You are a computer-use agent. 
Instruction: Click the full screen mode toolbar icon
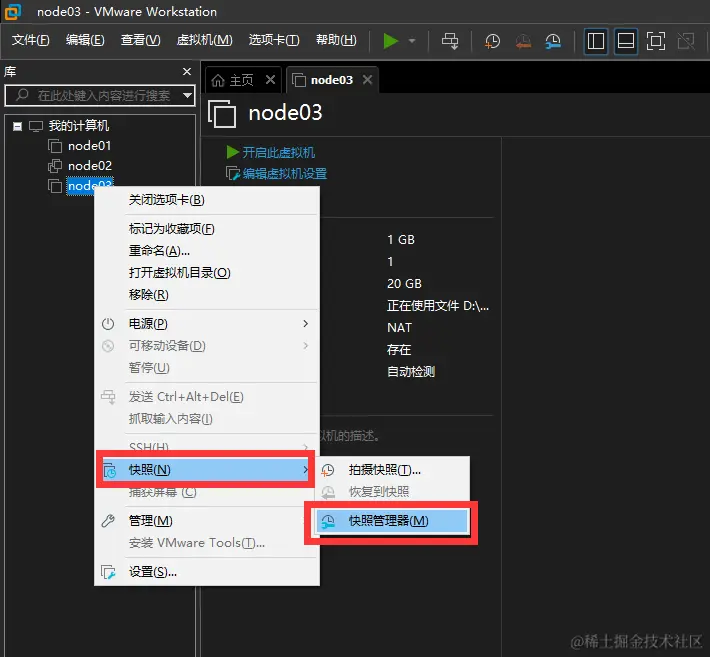point(656,41)
